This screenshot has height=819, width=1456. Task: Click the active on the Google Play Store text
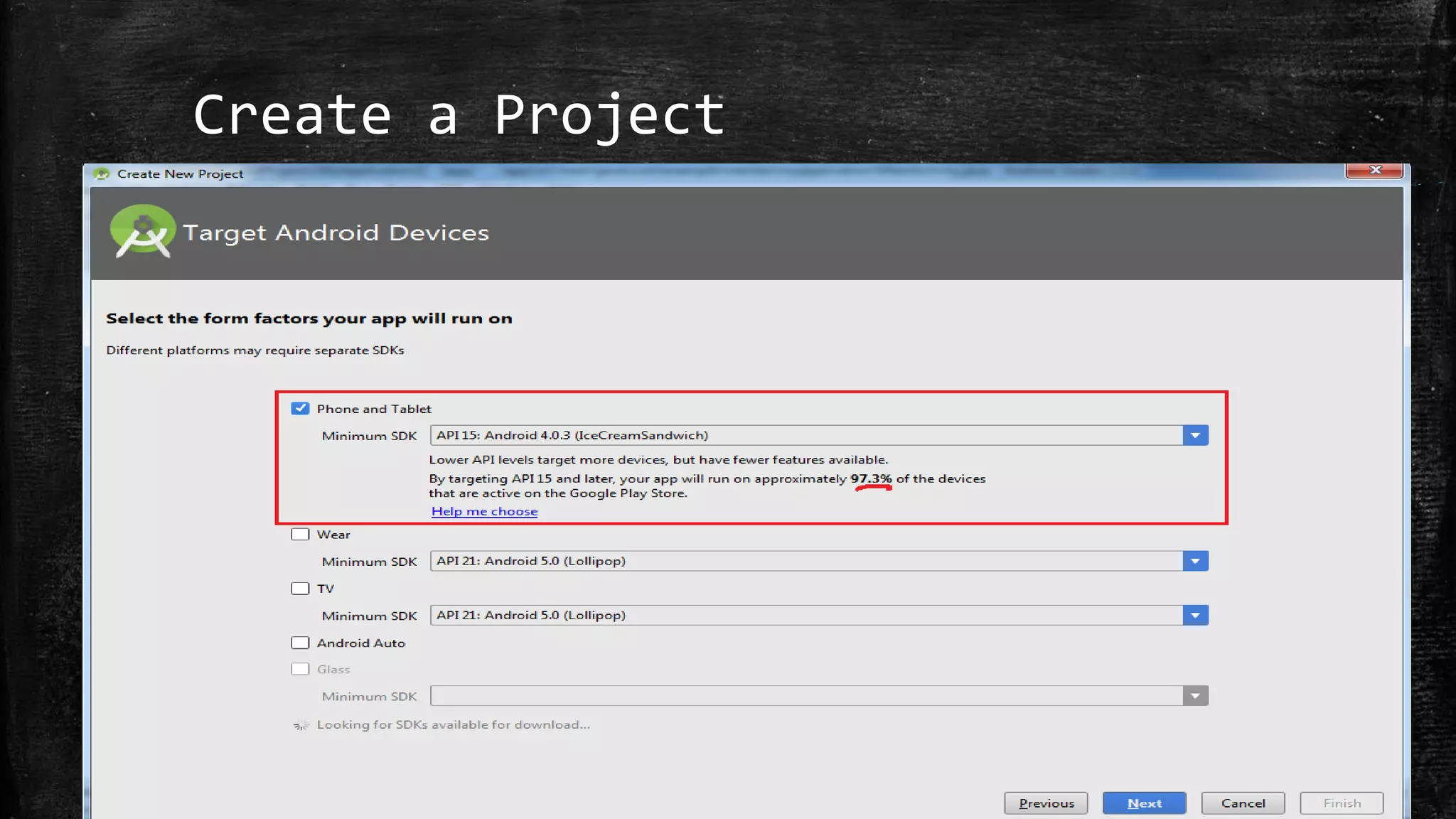[584, 493]
